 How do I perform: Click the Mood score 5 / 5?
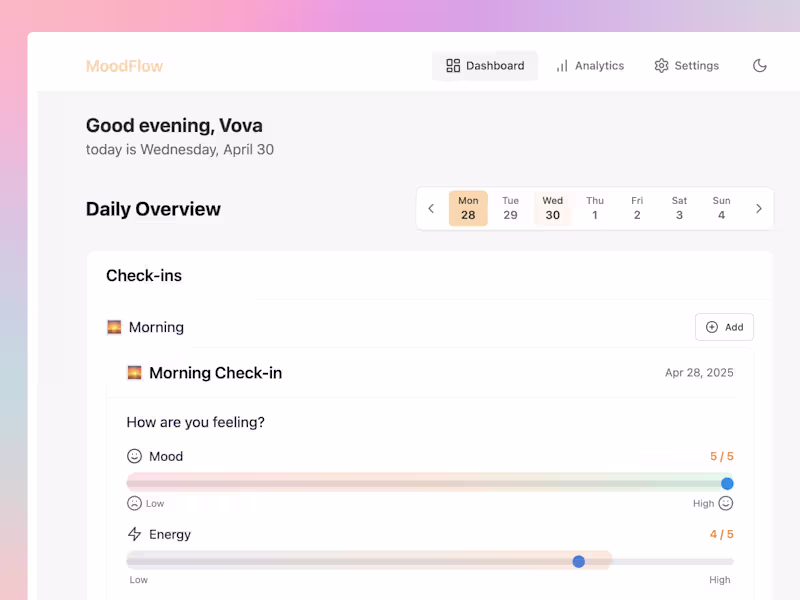[721, 456]
